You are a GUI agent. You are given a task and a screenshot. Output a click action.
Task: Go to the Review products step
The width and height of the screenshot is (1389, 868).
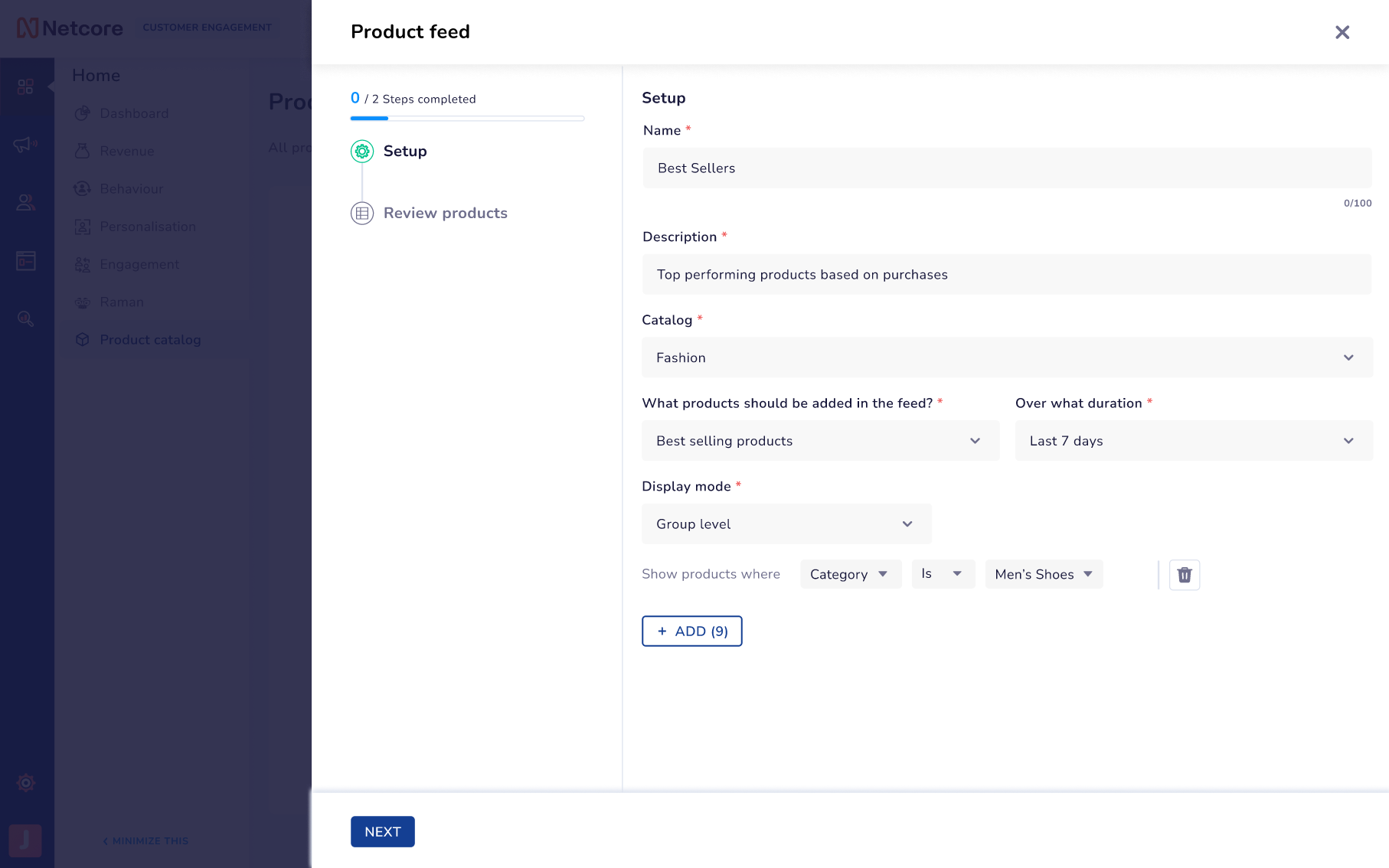445,214
